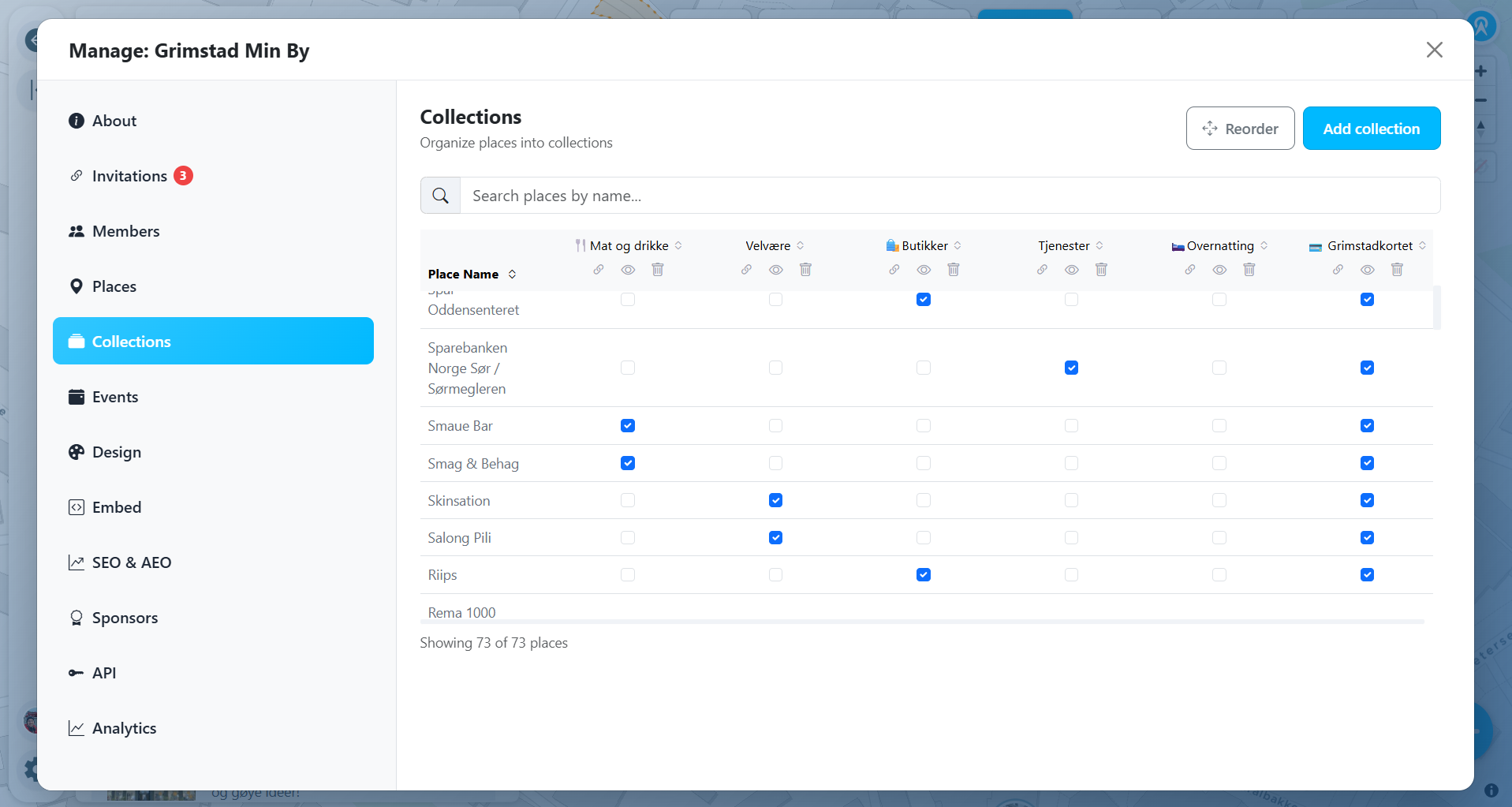Toggle visibility of Mat og drikke collection
Viewport: 1512px width, 807px height.
point(628,270)
